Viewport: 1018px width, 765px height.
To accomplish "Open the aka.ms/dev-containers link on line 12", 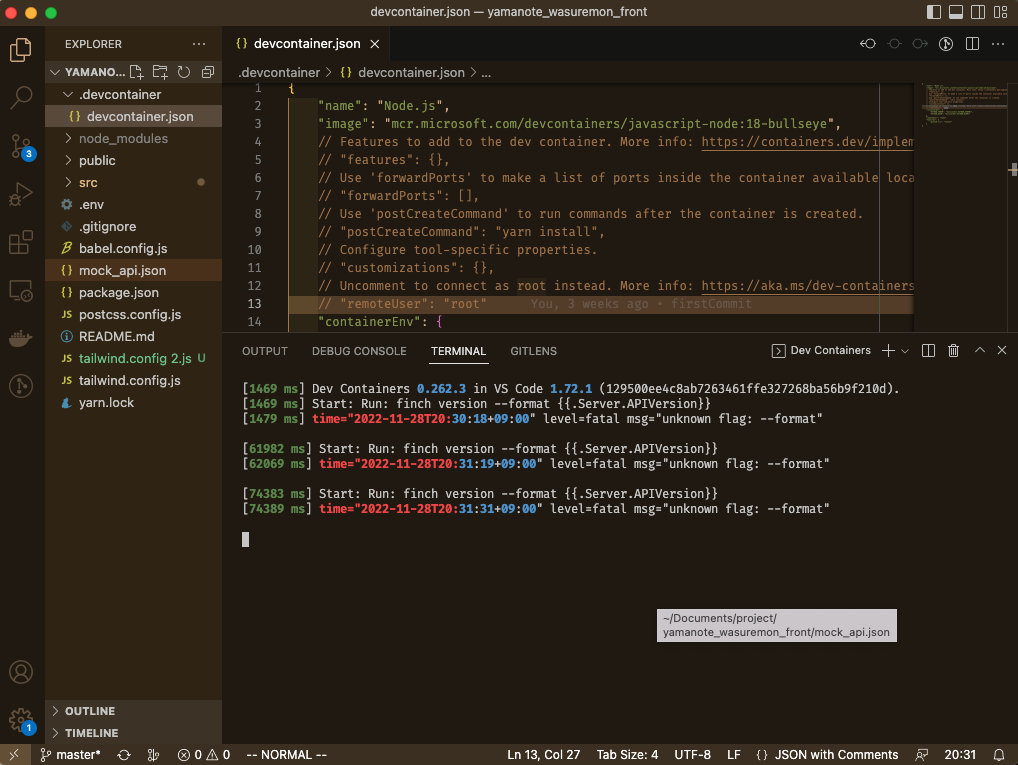I will pos(807,286).
